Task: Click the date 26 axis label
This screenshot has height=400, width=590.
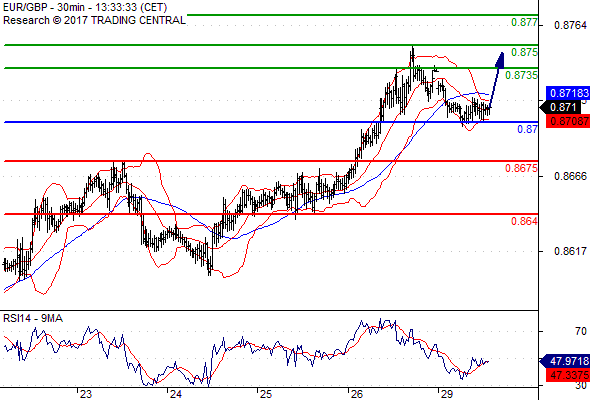Action: 356,394
